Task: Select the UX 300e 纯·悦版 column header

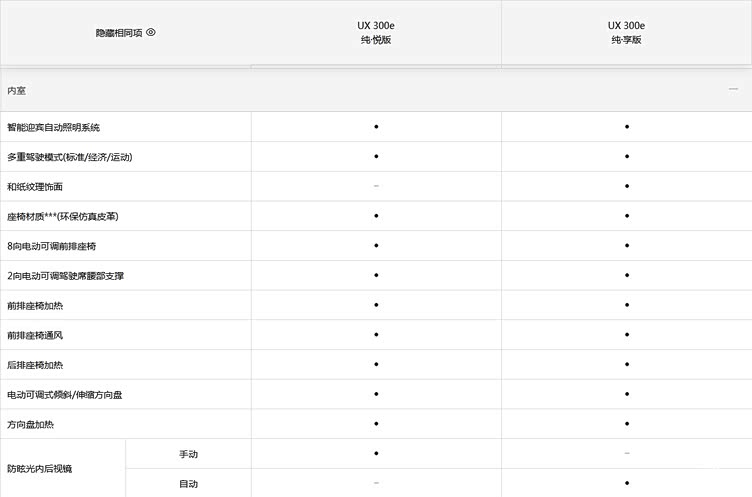Action: point(376,33)
